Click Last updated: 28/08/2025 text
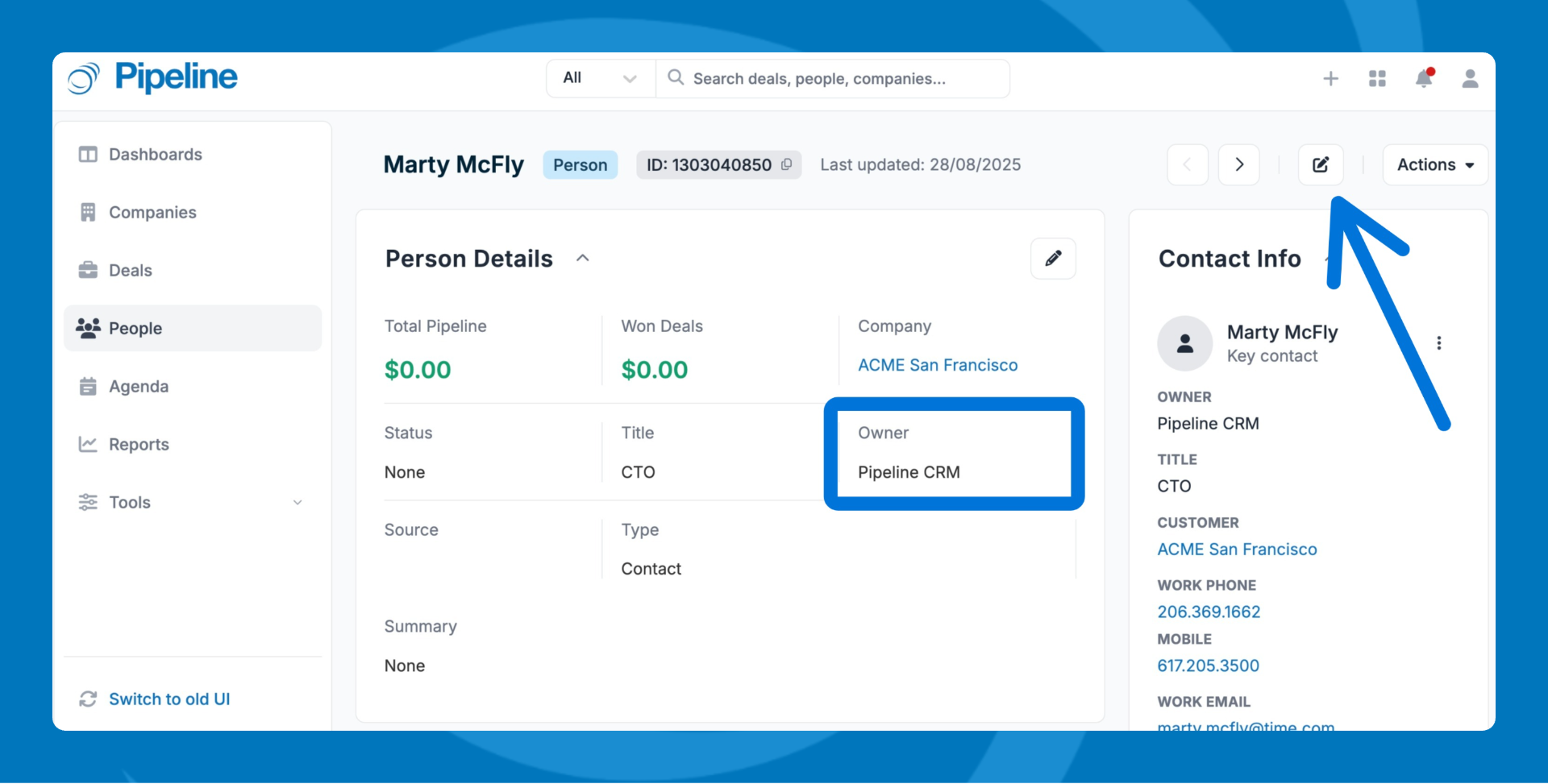The height and width of the screenshot is (784, 1548). pos(921,164)
